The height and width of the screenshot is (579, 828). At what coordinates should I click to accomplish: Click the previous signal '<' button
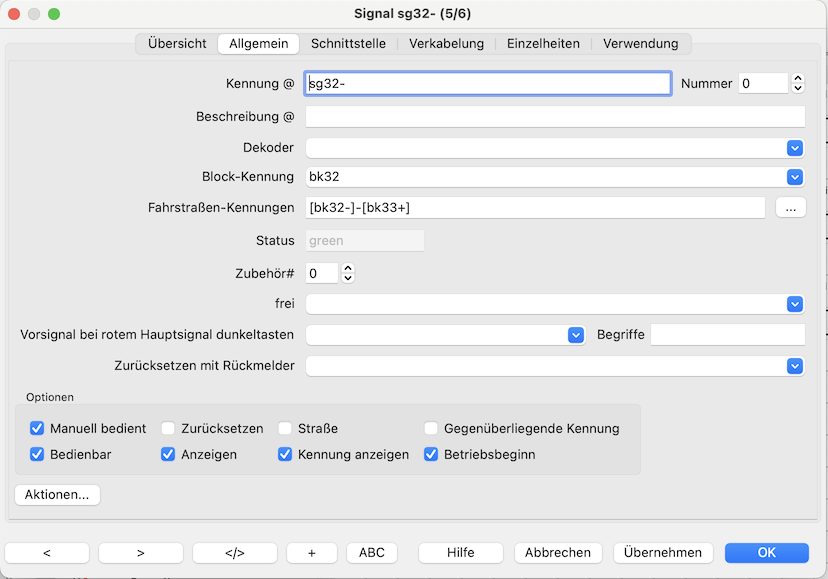point(47,552)
